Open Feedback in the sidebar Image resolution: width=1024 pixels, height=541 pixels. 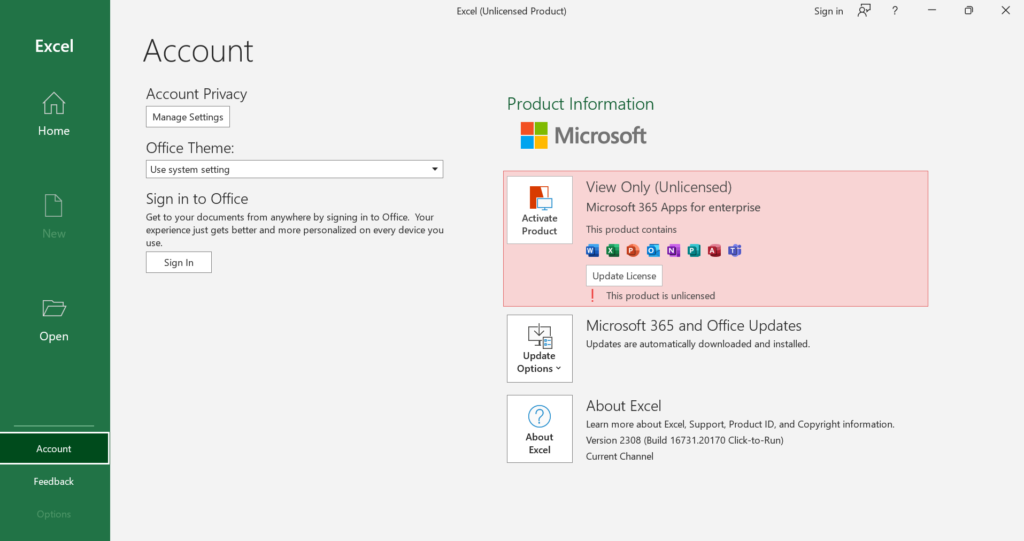point(54,481)
